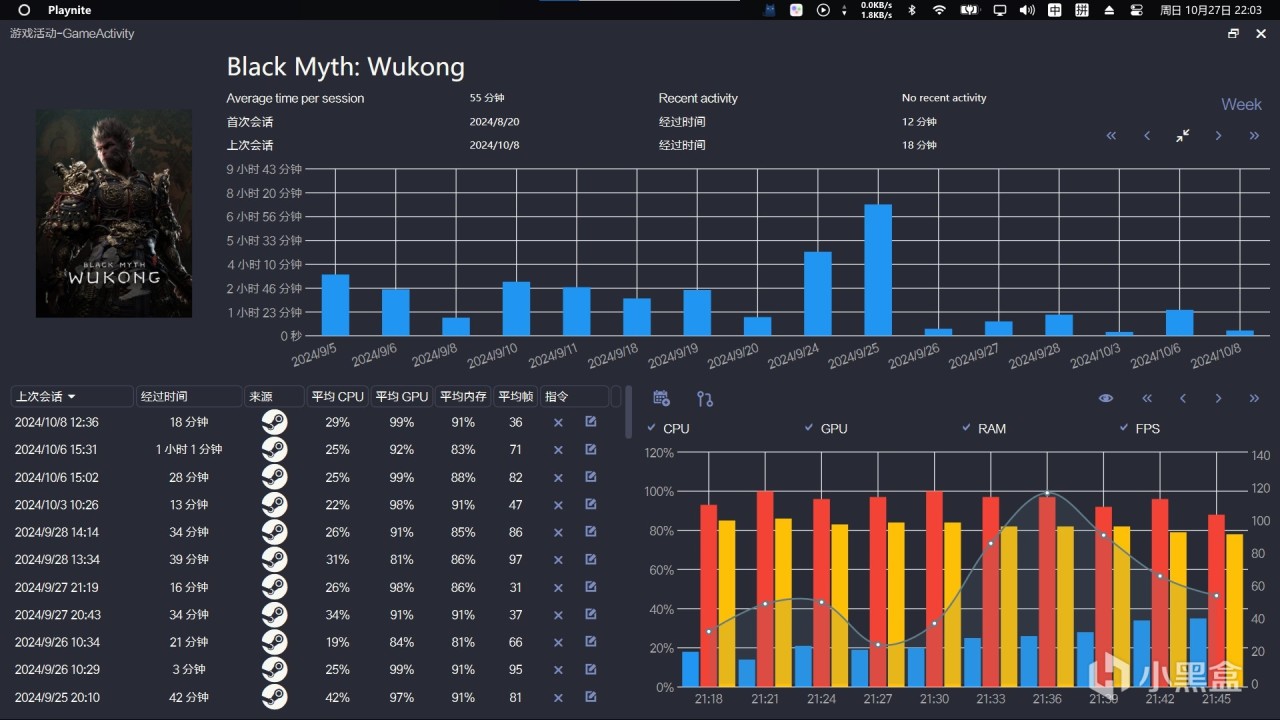Toggle the eye visibility icon above performance chart
This screenshot has width=1280, height=720.
click(x=1106, y=398)
